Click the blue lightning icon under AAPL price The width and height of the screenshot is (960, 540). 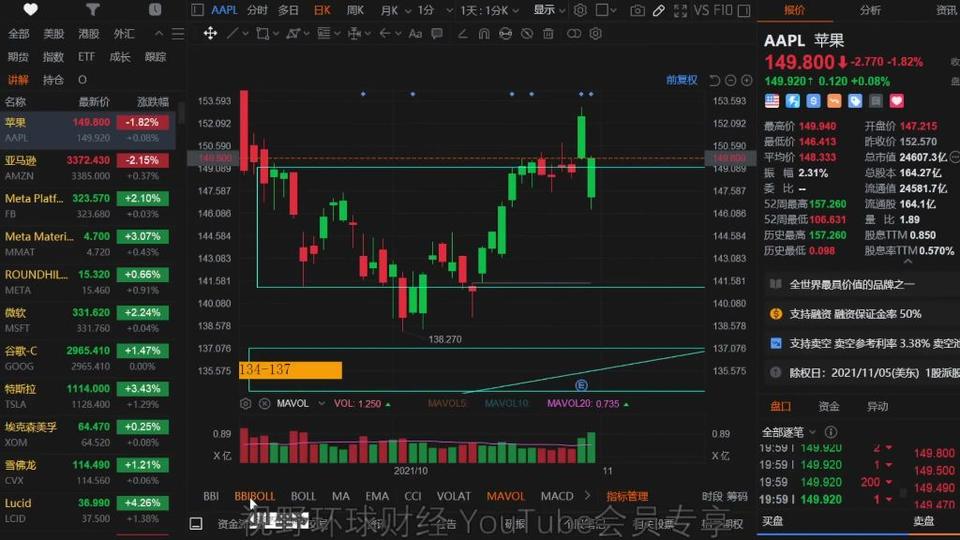pos(793,101)
